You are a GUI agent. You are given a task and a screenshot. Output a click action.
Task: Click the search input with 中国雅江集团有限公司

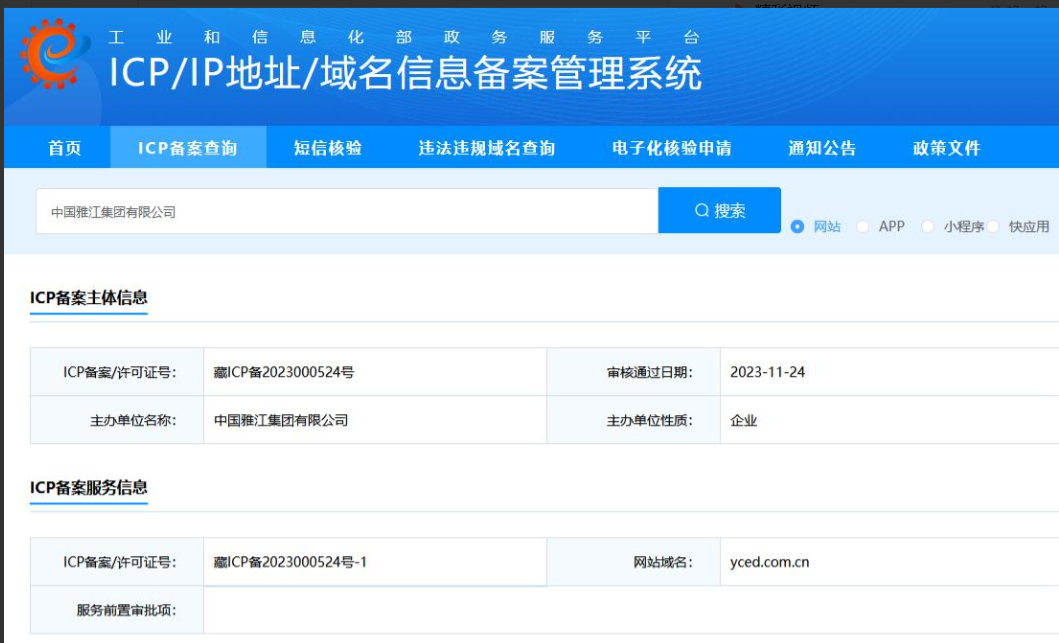tap(346, 212)
